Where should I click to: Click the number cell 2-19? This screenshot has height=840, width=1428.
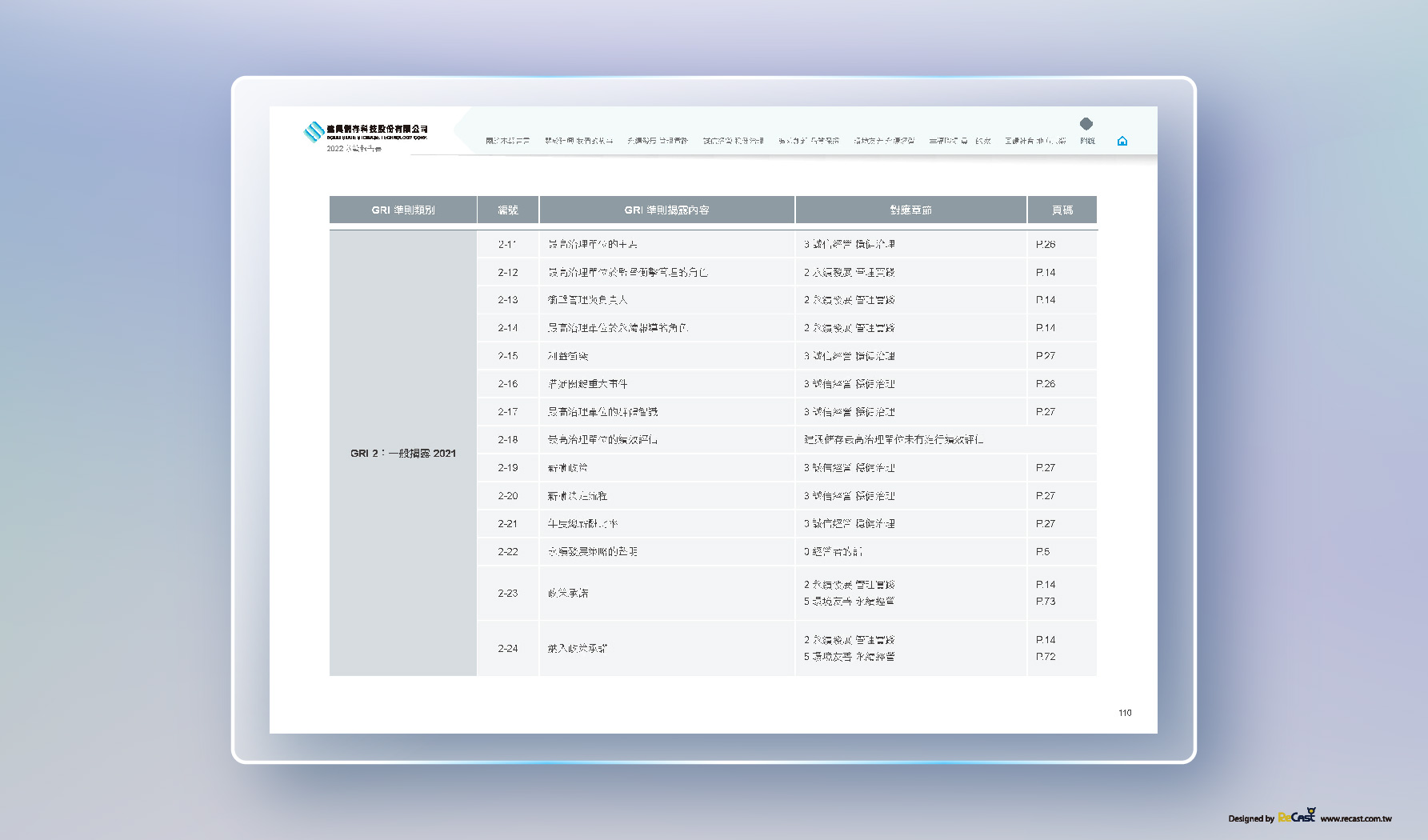click(508, 468)
